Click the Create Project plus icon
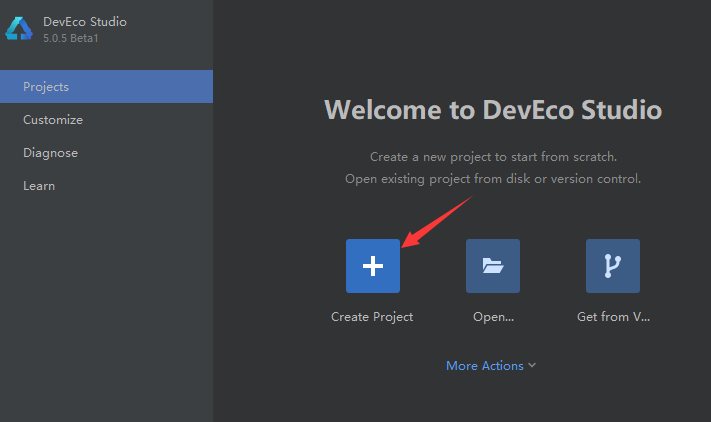The width and height of the screenshot is (711, 422). (373, 266)
